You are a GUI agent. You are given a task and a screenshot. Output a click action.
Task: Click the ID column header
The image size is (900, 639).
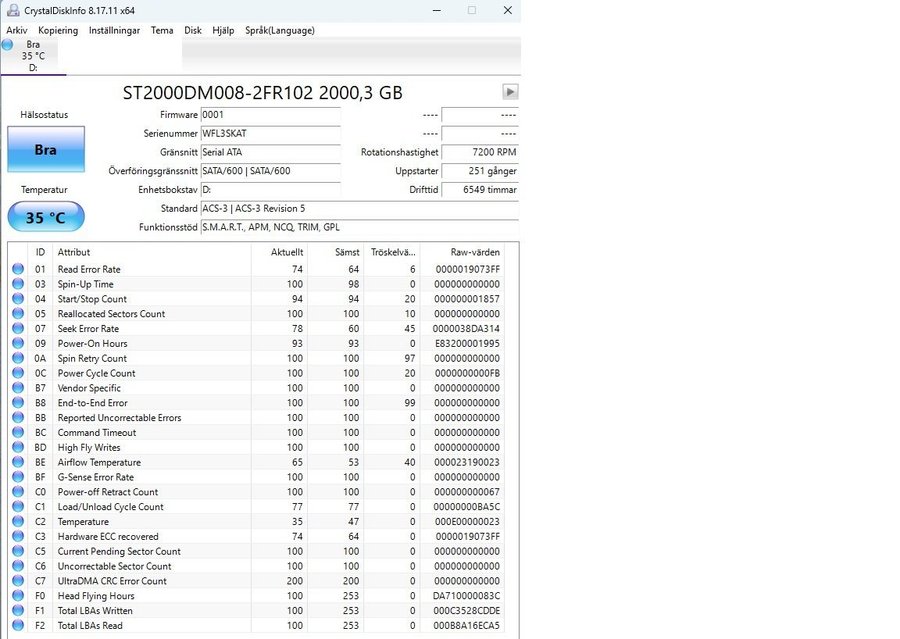coord(40,252)
